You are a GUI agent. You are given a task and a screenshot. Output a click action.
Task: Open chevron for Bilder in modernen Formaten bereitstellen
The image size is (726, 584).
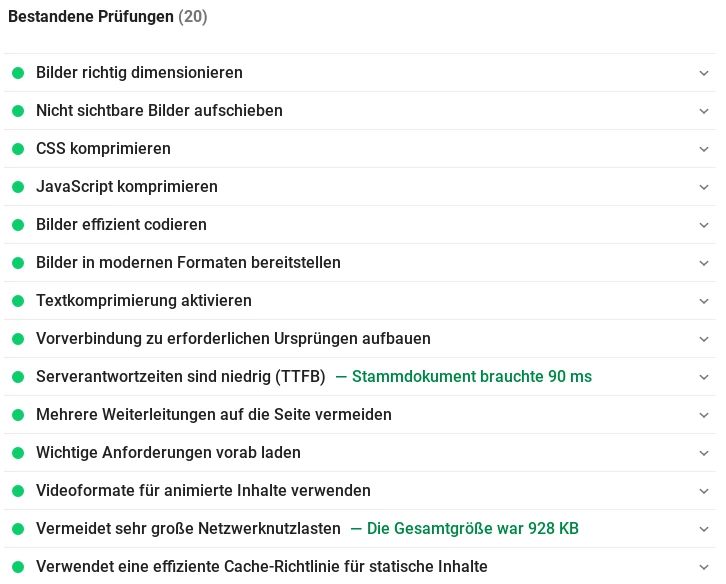(x=704, y=263)
